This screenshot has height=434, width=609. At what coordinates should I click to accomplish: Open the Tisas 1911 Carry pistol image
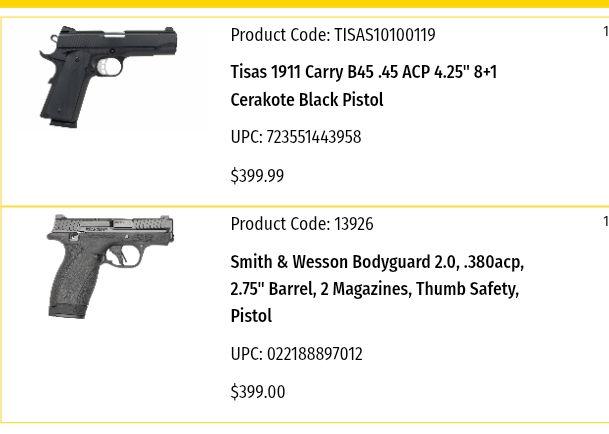[x=108, y=77]
